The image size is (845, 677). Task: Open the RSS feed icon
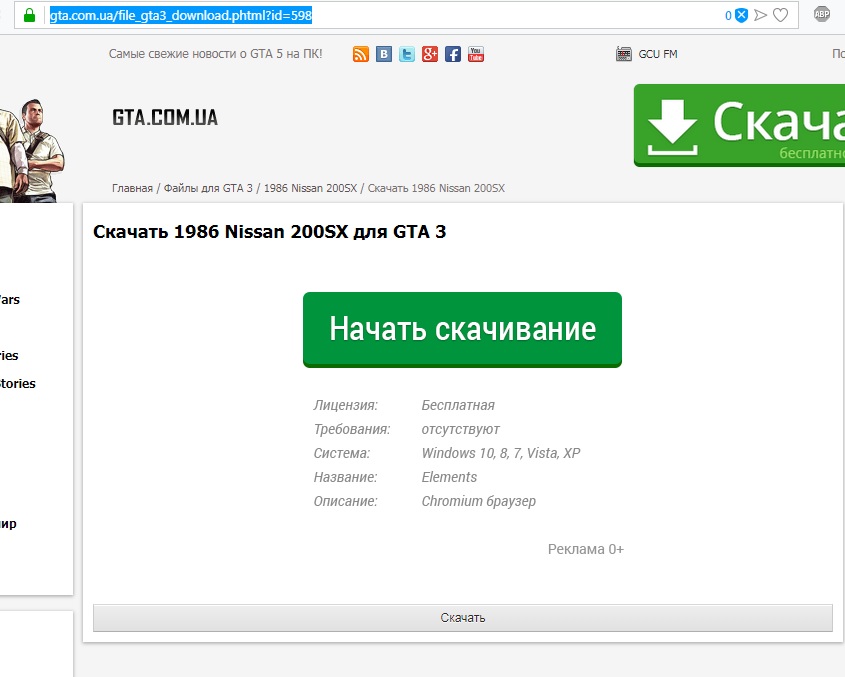(361, 54)
